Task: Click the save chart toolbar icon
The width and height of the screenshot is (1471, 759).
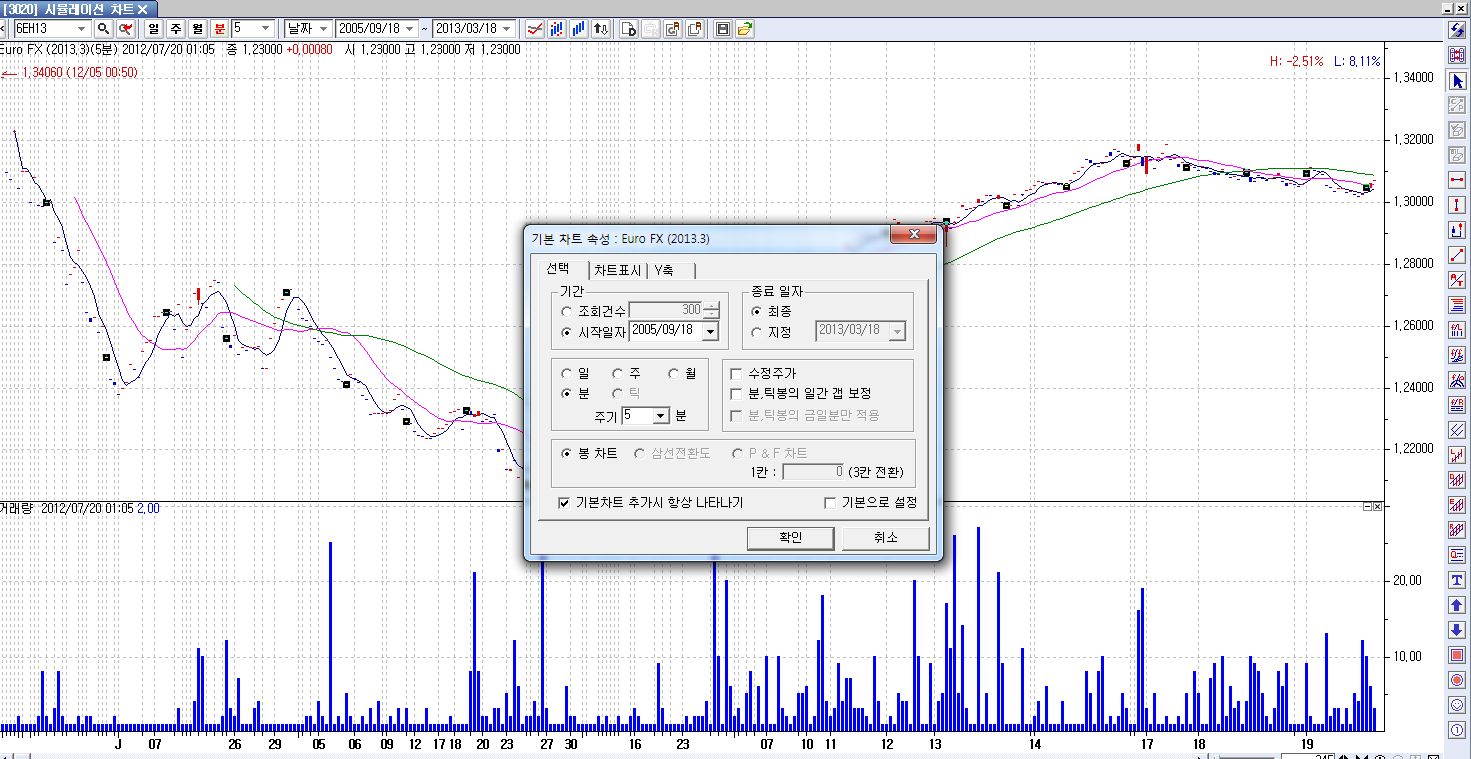Action: click(x=723, y=29)
